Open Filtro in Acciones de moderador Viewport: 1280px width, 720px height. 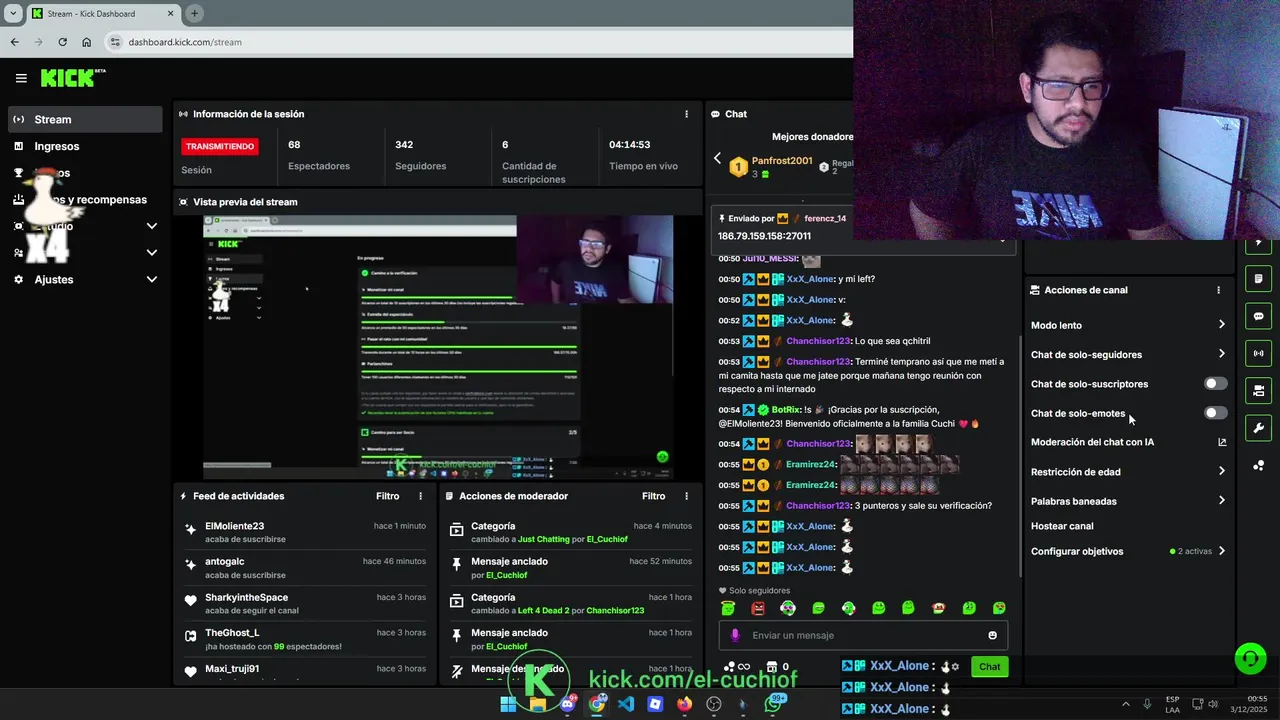pyautogui.click(x=653, y=496)
